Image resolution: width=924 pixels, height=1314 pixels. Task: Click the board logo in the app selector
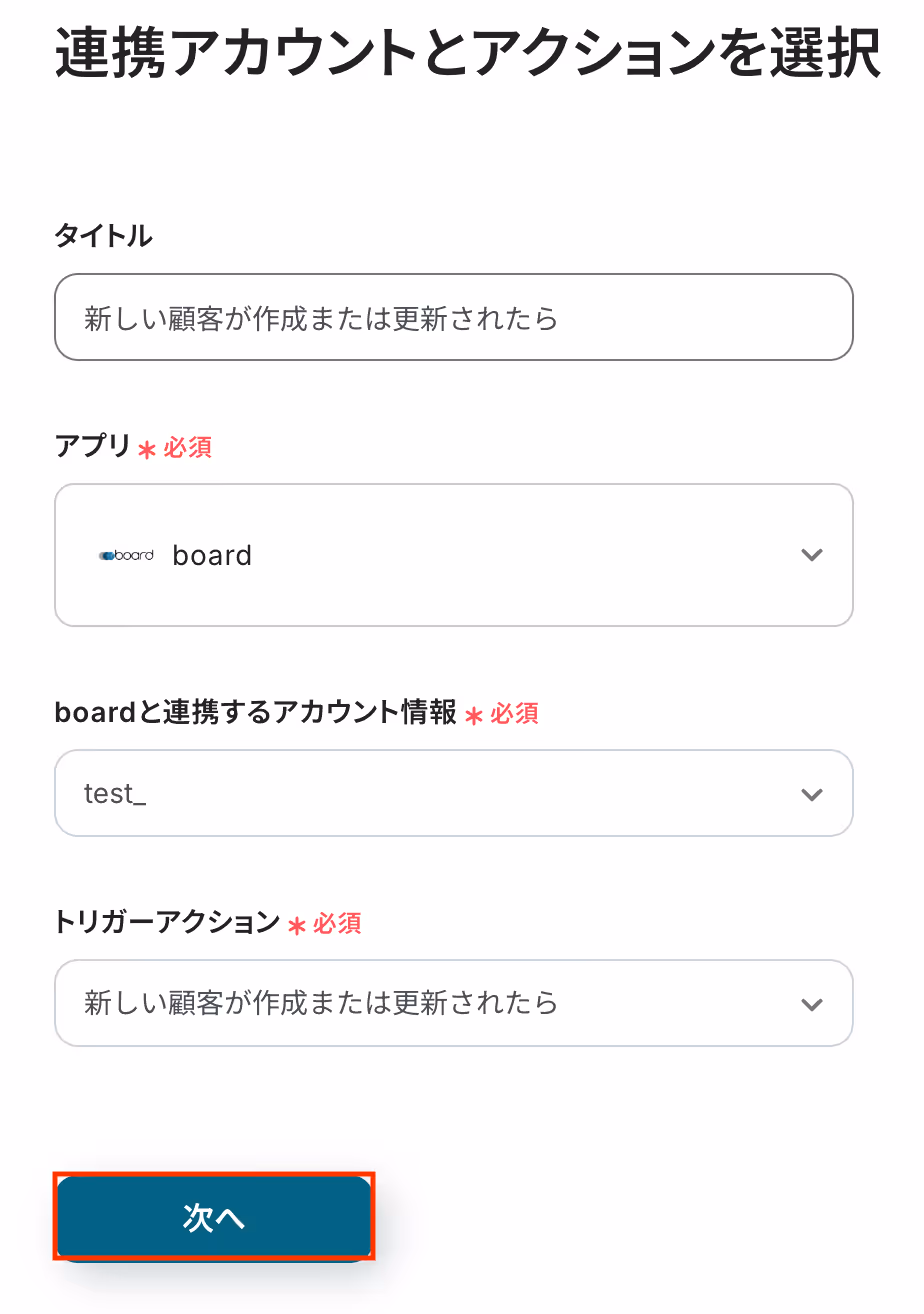126,555
